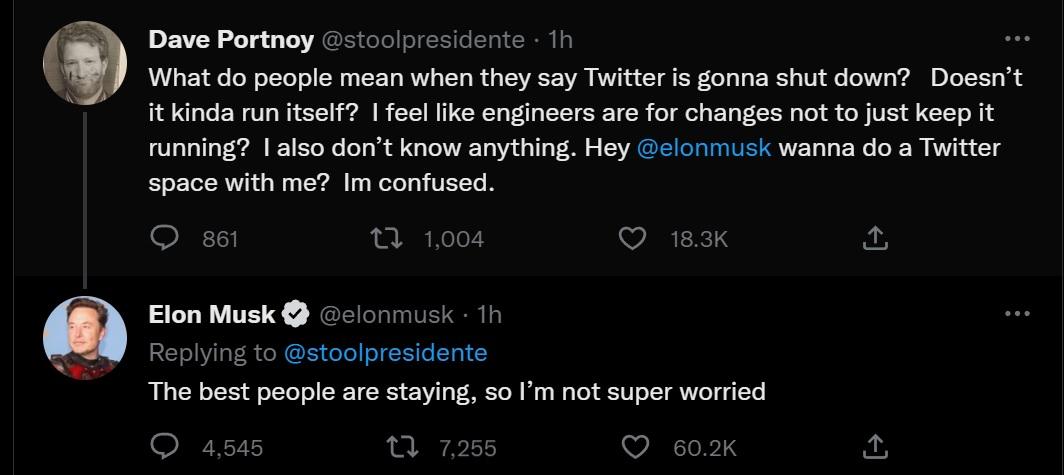This screenshot has width=1064, height=475.
Task: Click the Dave Portnoy display name
Action: pos(228,40)
